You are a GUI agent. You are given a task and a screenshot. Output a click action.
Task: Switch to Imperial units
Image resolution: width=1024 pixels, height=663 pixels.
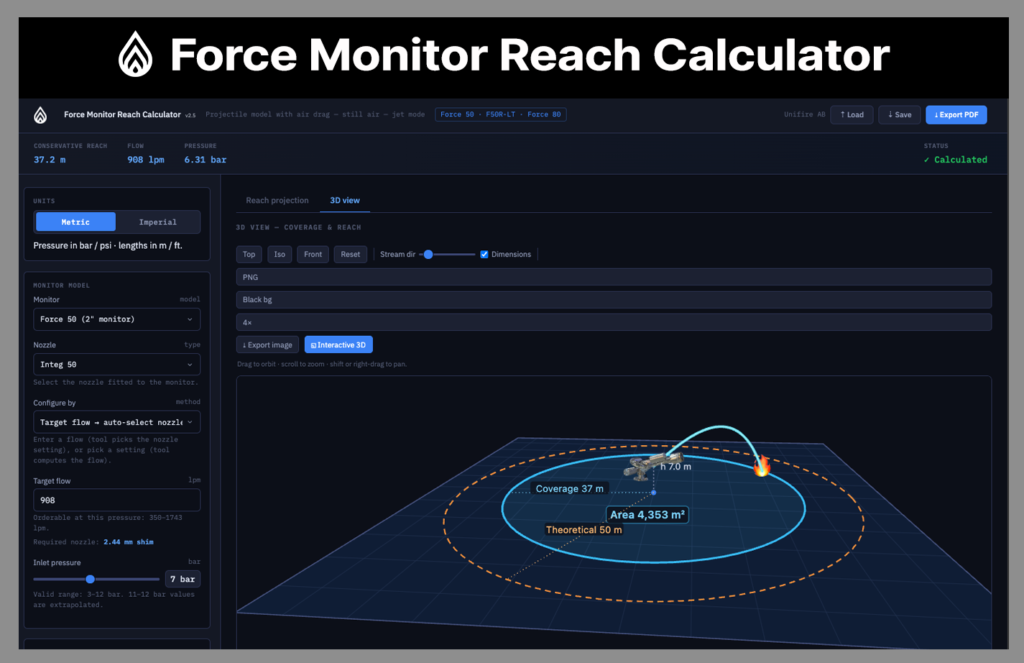(x=157, y=222)
